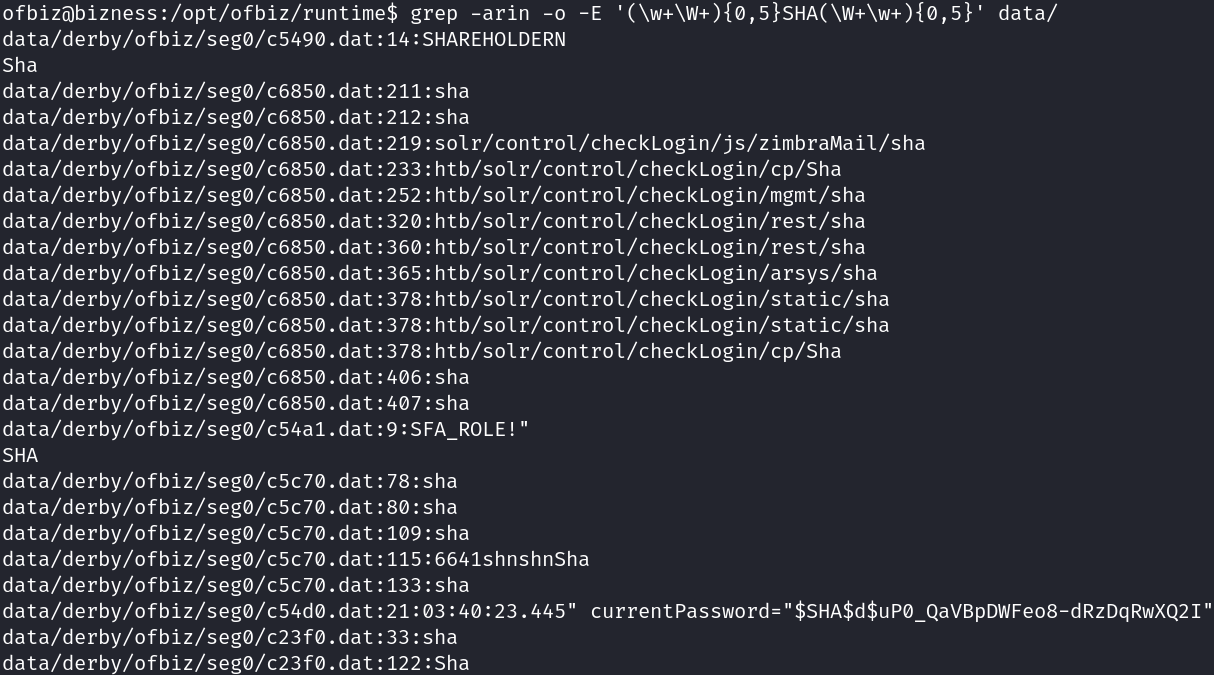Click the checkLogin/arsys/sha result line
Viewport: 1214px width, 675px height.
click(439, 274)
